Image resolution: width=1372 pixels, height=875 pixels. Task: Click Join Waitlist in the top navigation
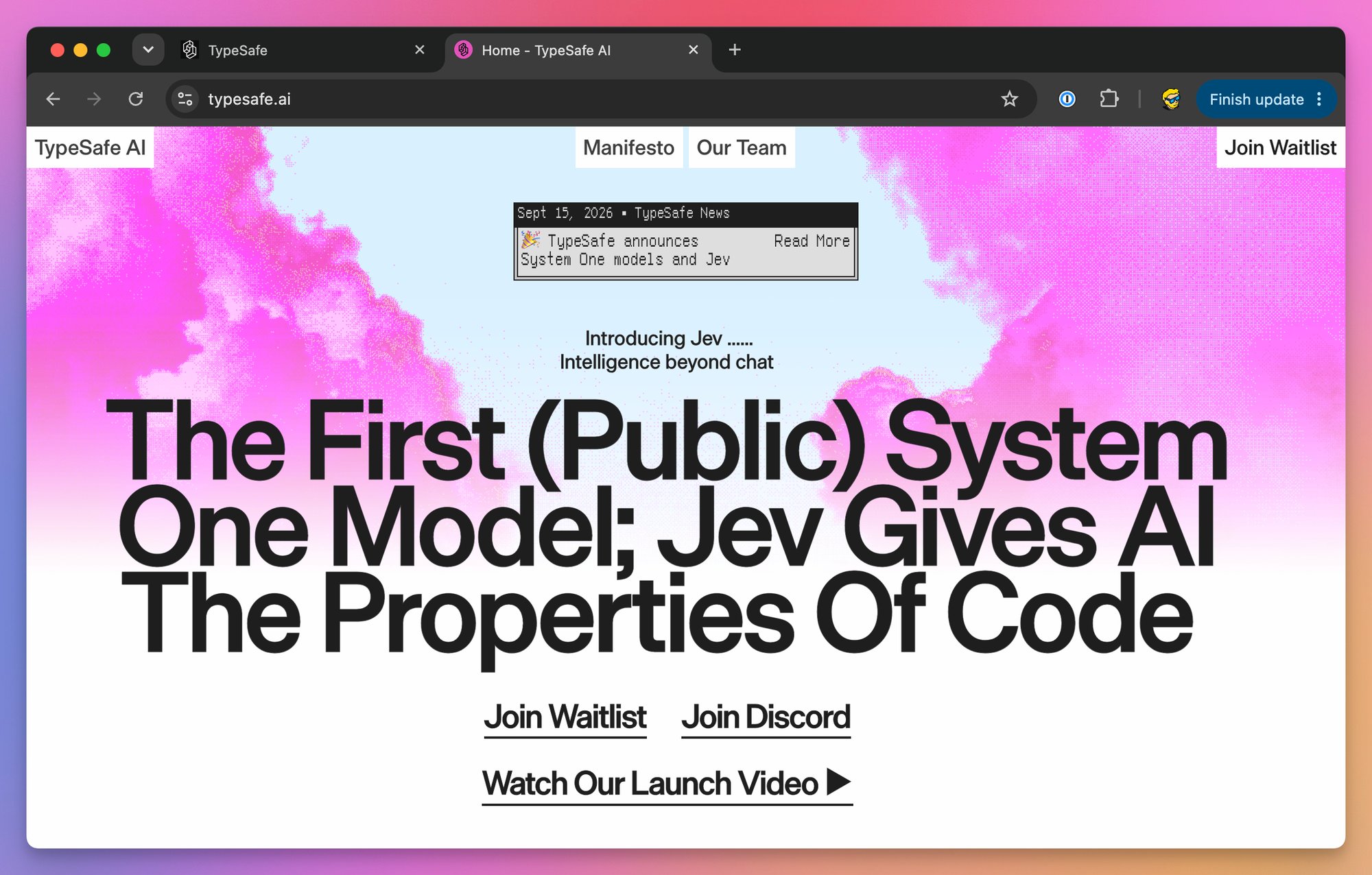coord(1280,147)
